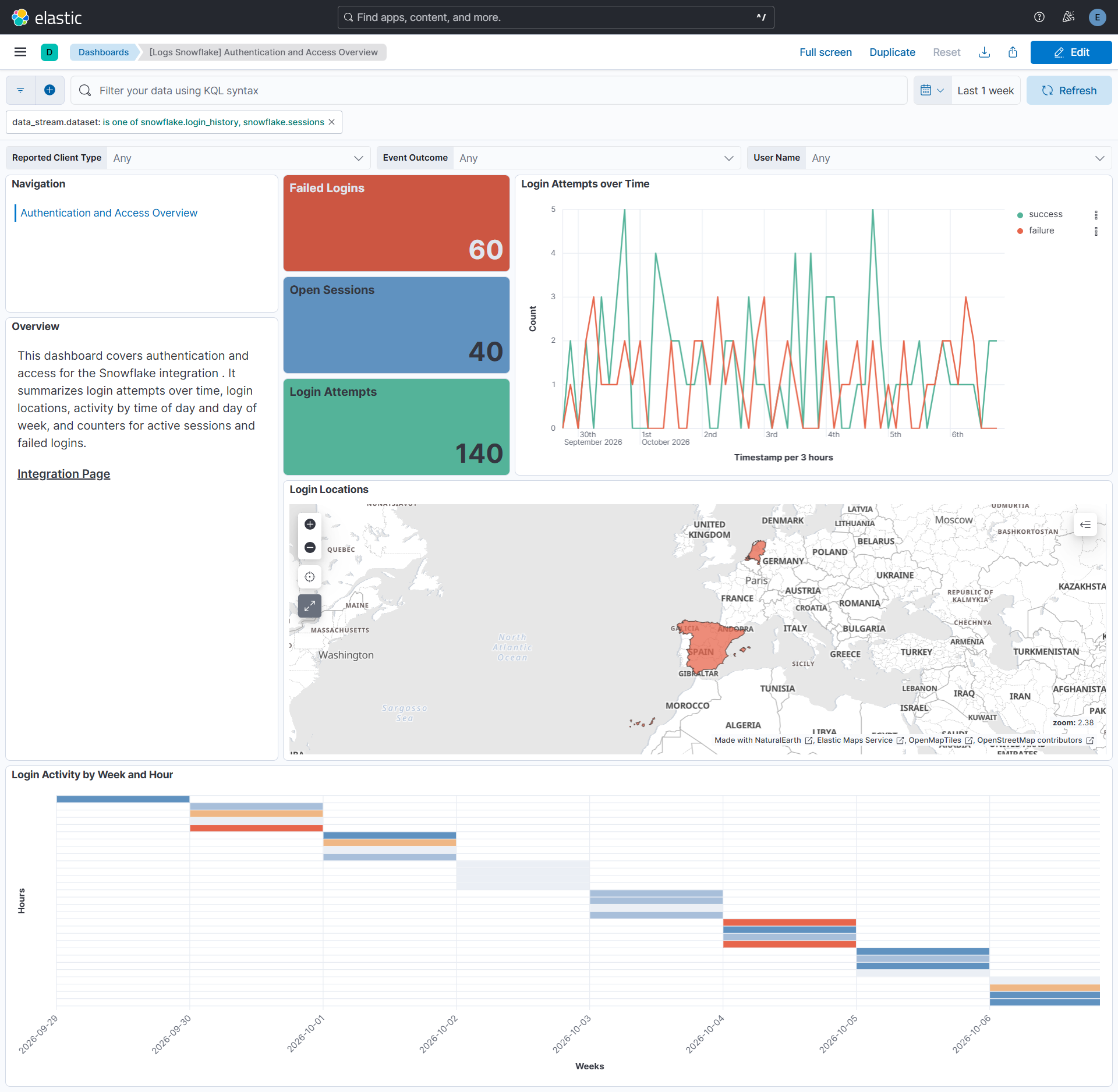Screen dimensions: 1118x1092
Task: Open the Authentication and Access Overview navigation link
Action: point(109,213)
